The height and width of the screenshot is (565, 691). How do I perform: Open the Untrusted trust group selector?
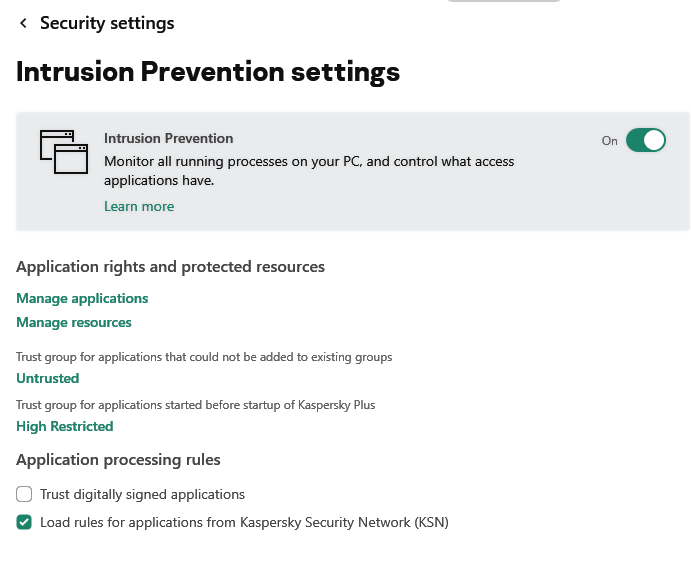point(47,378)
